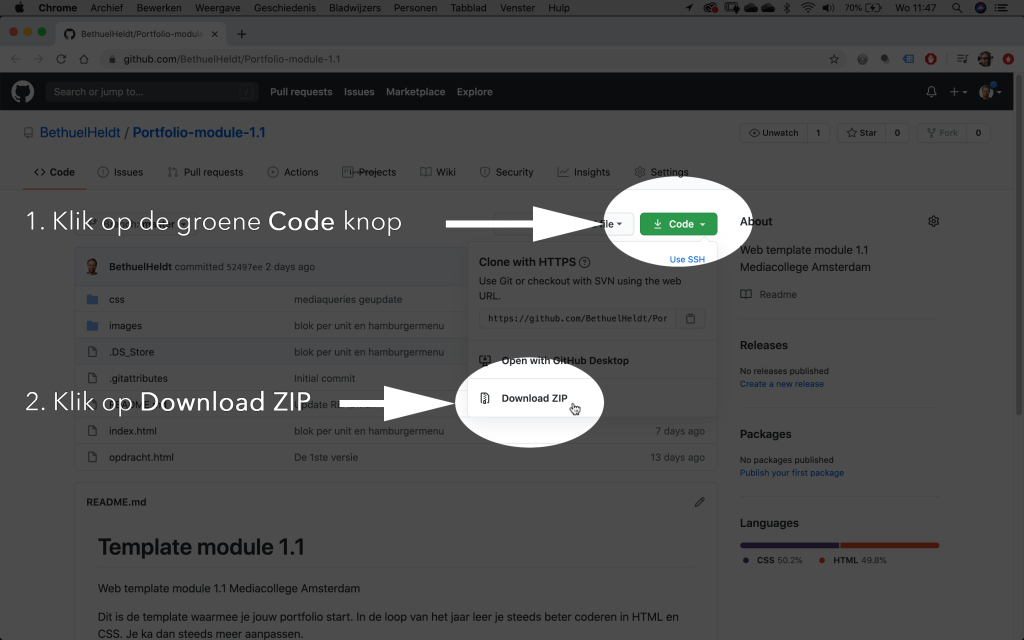Click the Unwatch button

[774, 133]
